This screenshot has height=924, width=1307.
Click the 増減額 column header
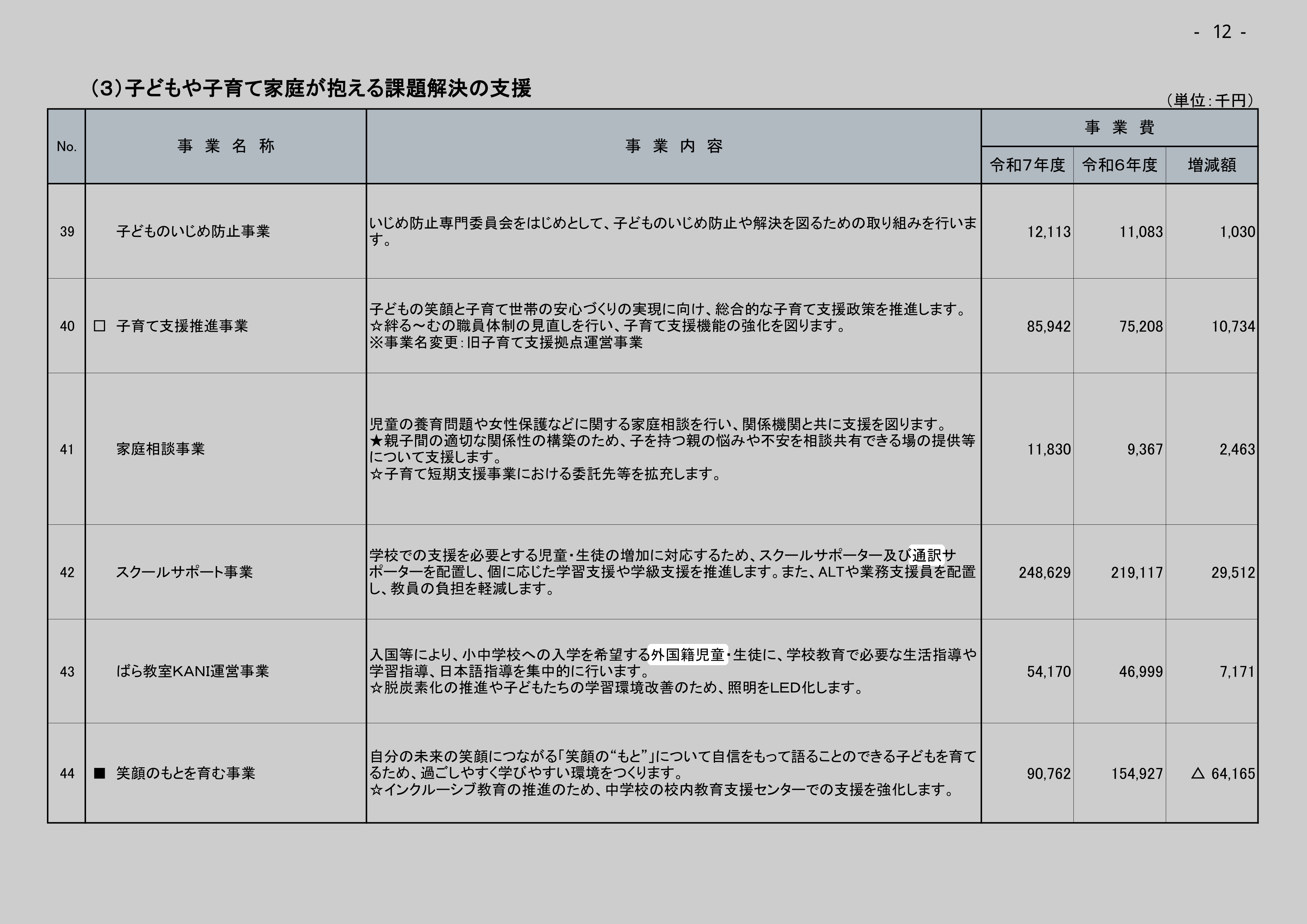tap(1212, 165)
